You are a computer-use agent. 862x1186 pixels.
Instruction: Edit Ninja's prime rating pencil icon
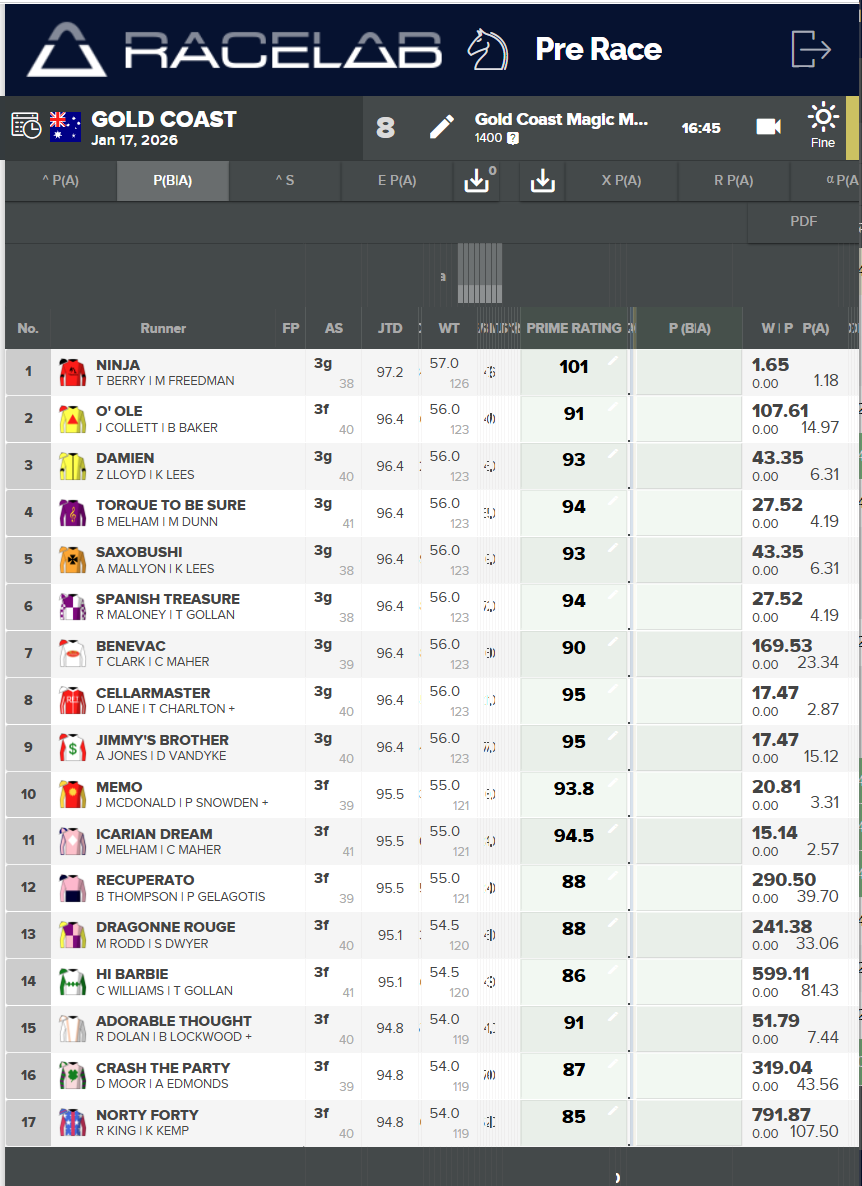[x=613, y=360]
